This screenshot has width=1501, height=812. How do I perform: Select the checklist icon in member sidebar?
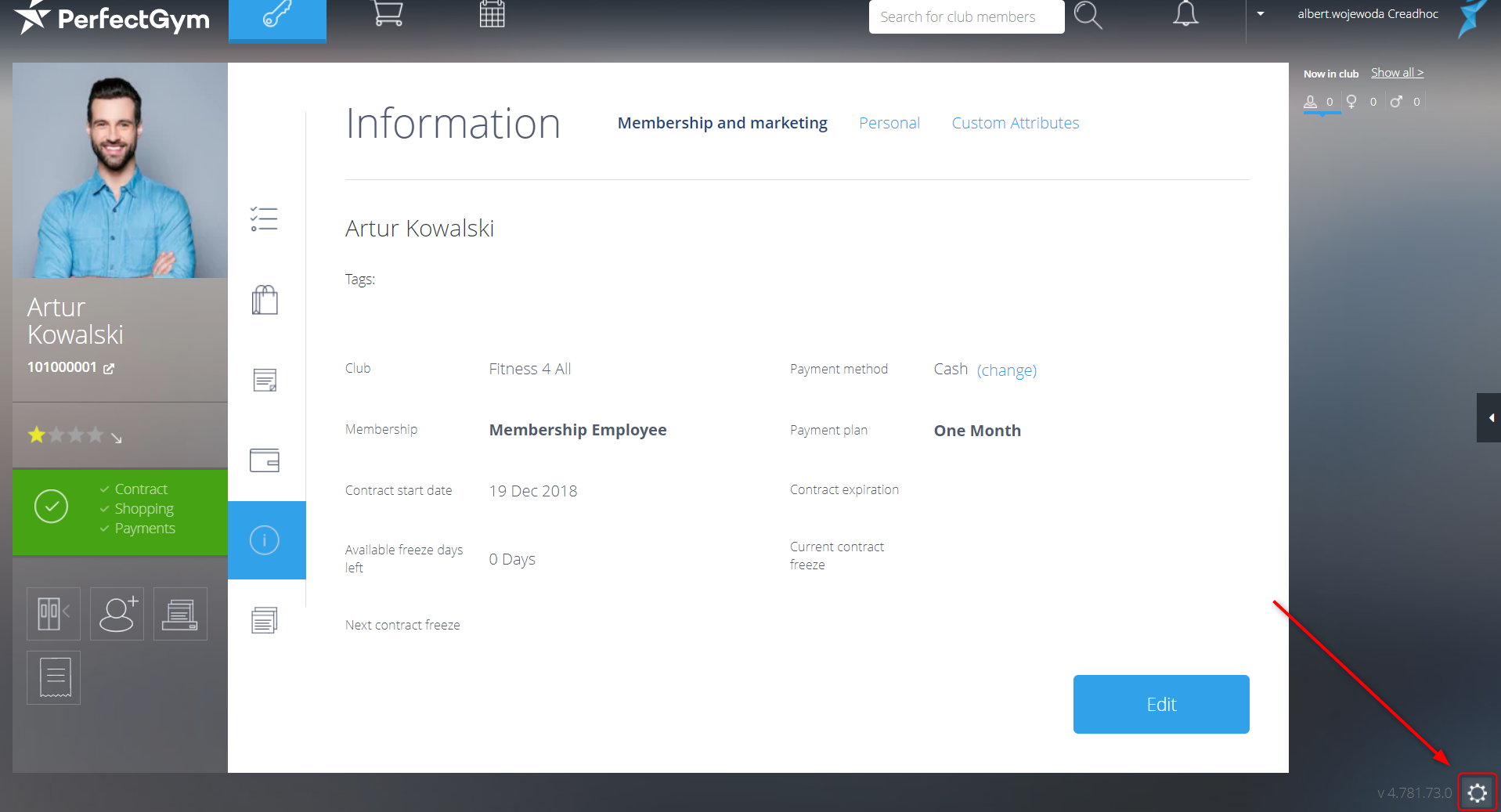[265, 219]
